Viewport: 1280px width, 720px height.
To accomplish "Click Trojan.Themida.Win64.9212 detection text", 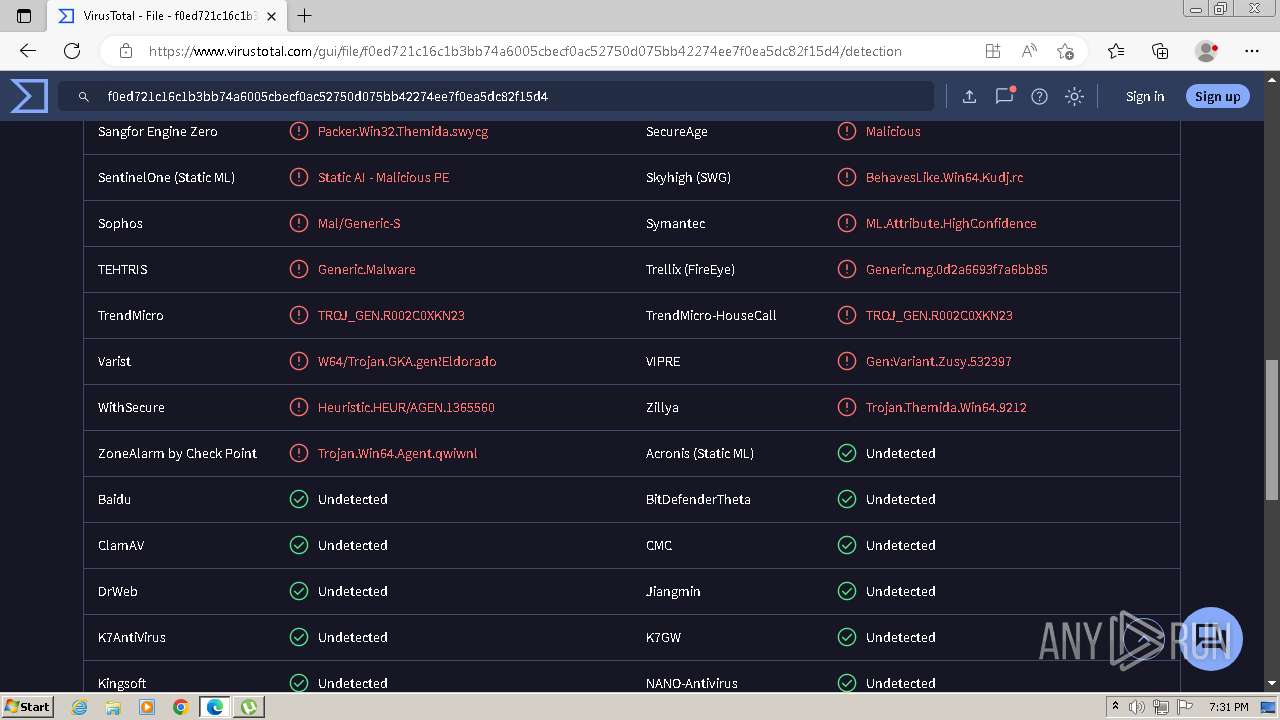I will 946,407.
